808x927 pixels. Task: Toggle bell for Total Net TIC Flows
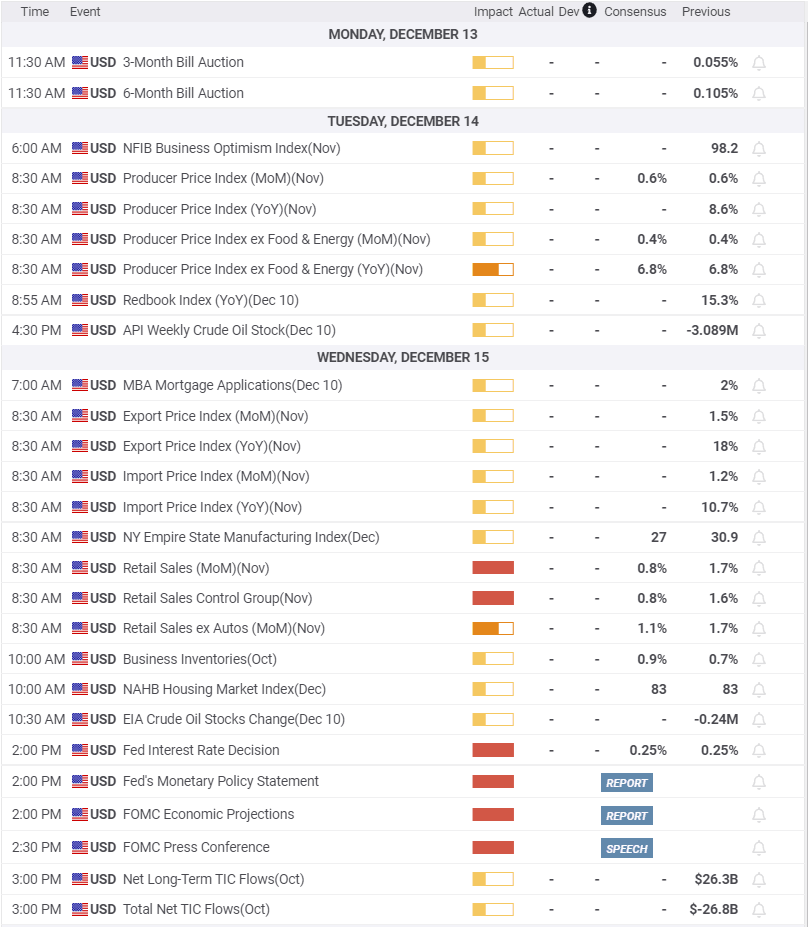click(759, 910)
